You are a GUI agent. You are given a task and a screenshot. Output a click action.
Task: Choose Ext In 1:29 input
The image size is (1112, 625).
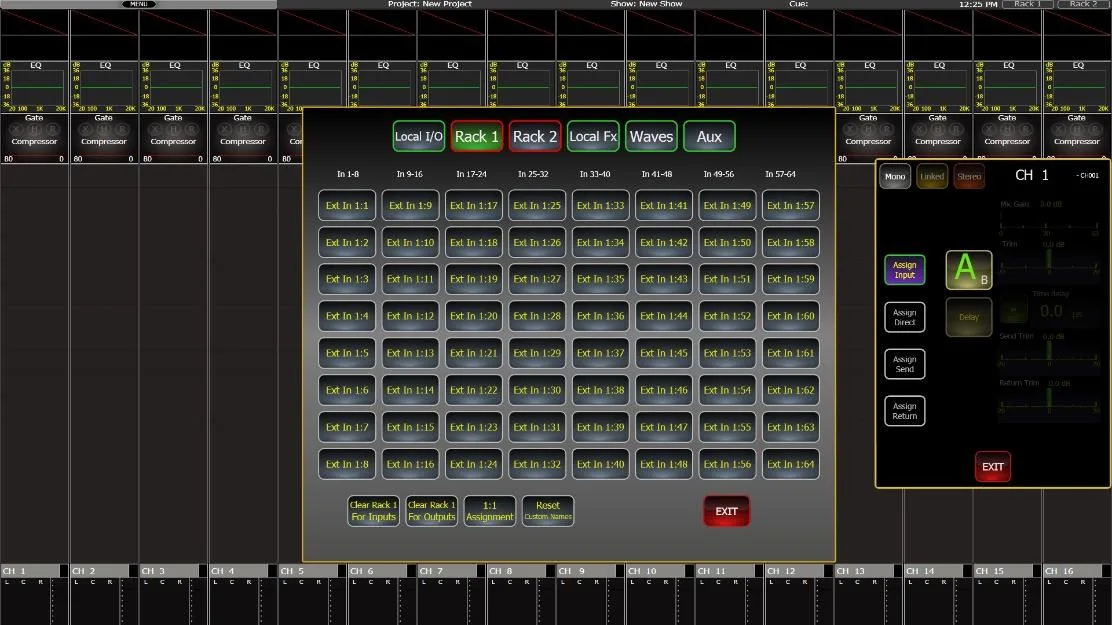(x=537, y=353)
